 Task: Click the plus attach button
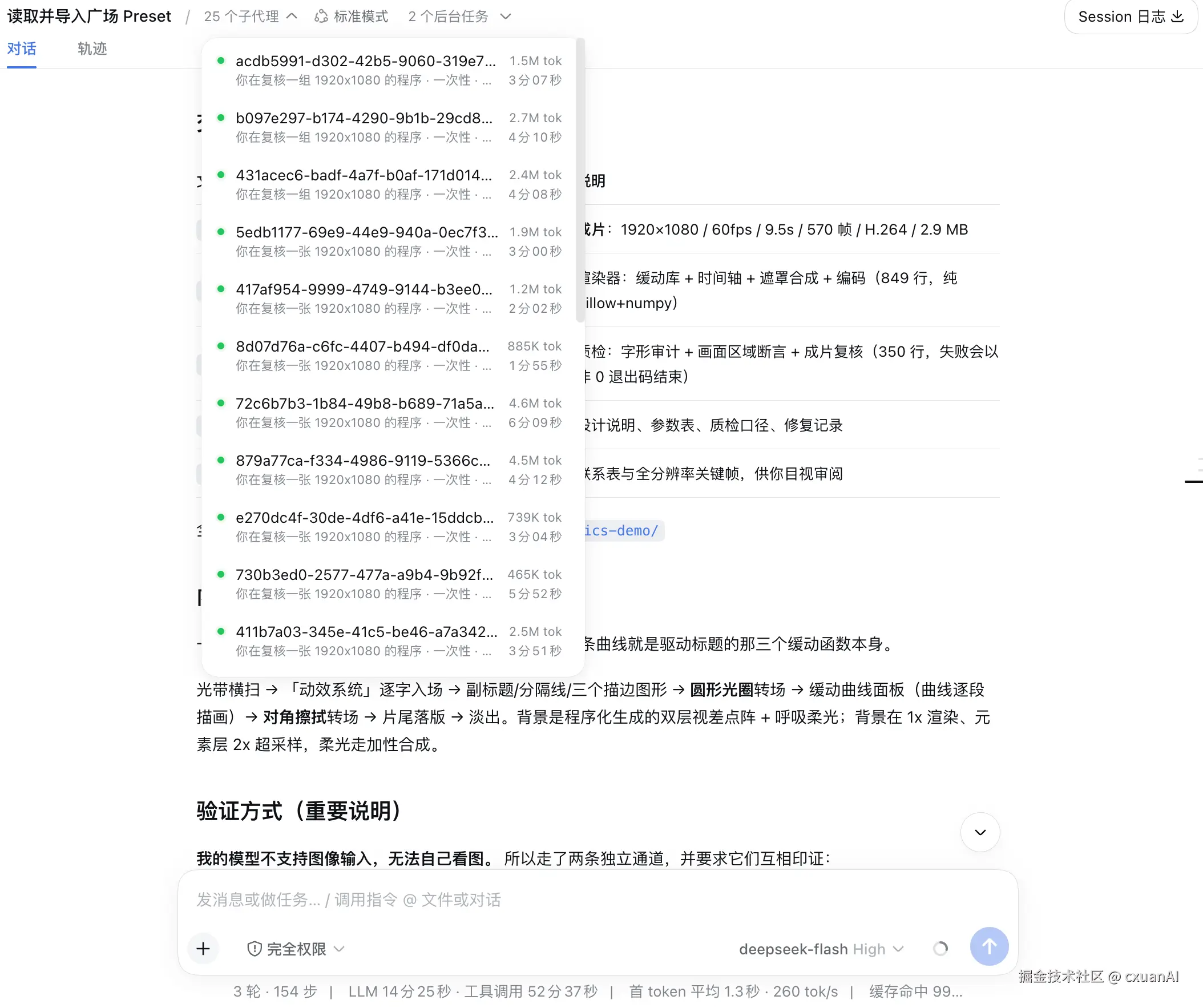(203, 949)
